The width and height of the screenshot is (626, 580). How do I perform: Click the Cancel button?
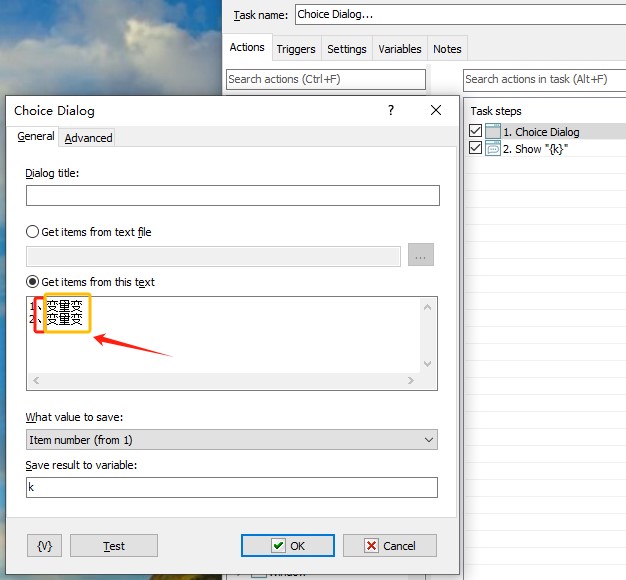point(389,545)
